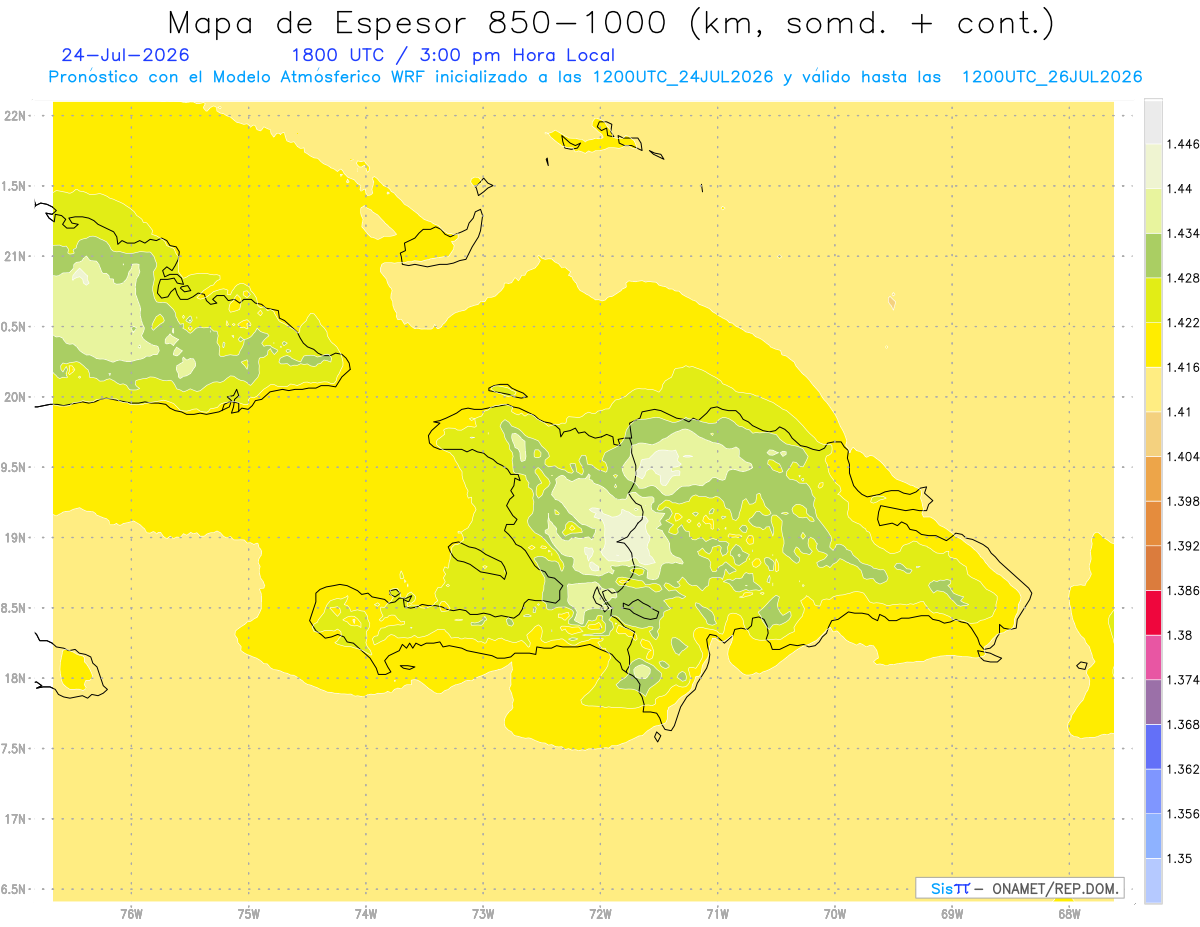Click the legend value '1.386'
Image resolution: width=1200 pixels, height=927 pixels.
pyautogui.click(x=1182, y=590)
